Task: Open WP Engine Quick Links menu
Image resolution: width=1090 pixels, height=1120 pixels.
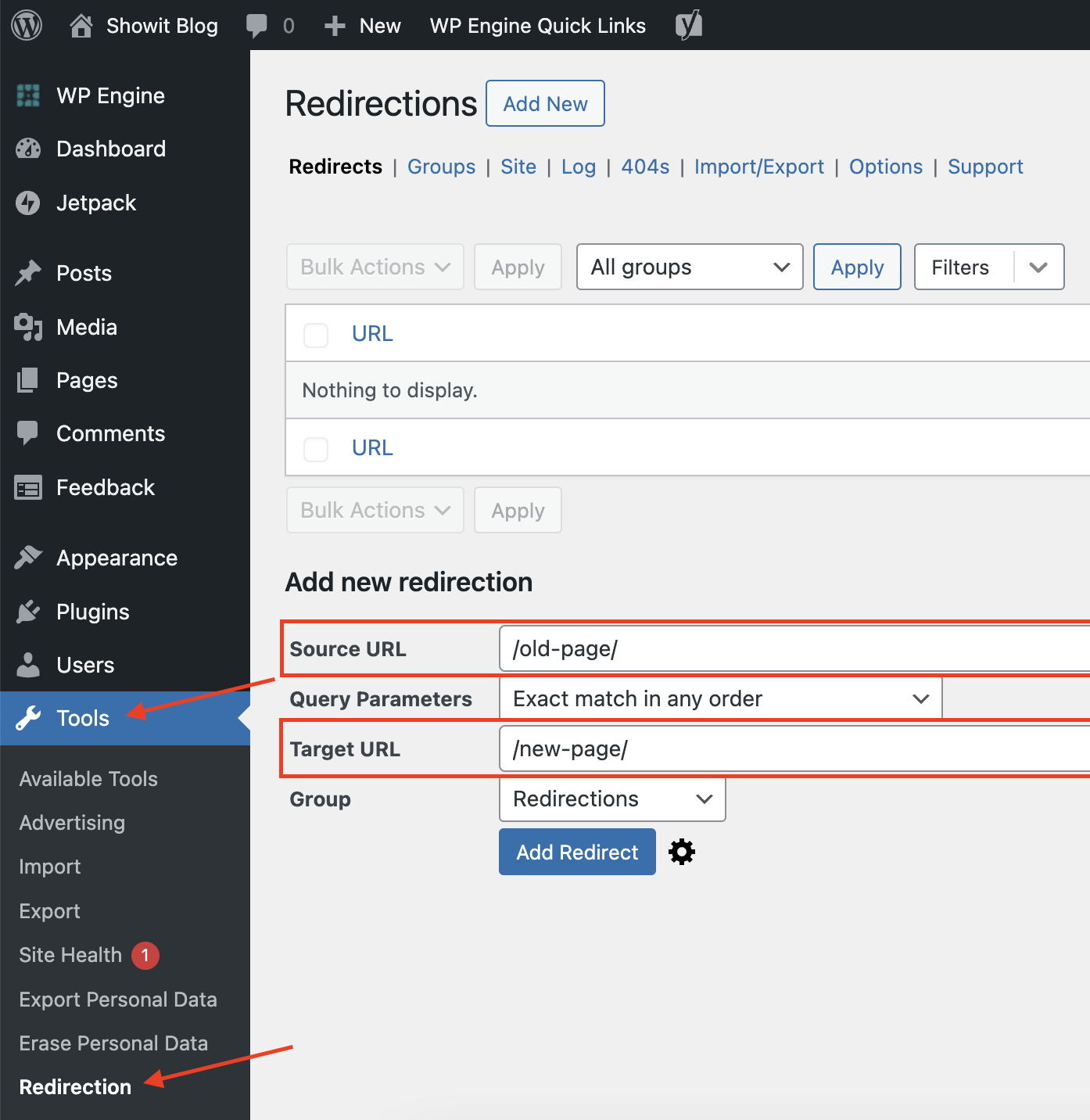Action: pos(538,26)
